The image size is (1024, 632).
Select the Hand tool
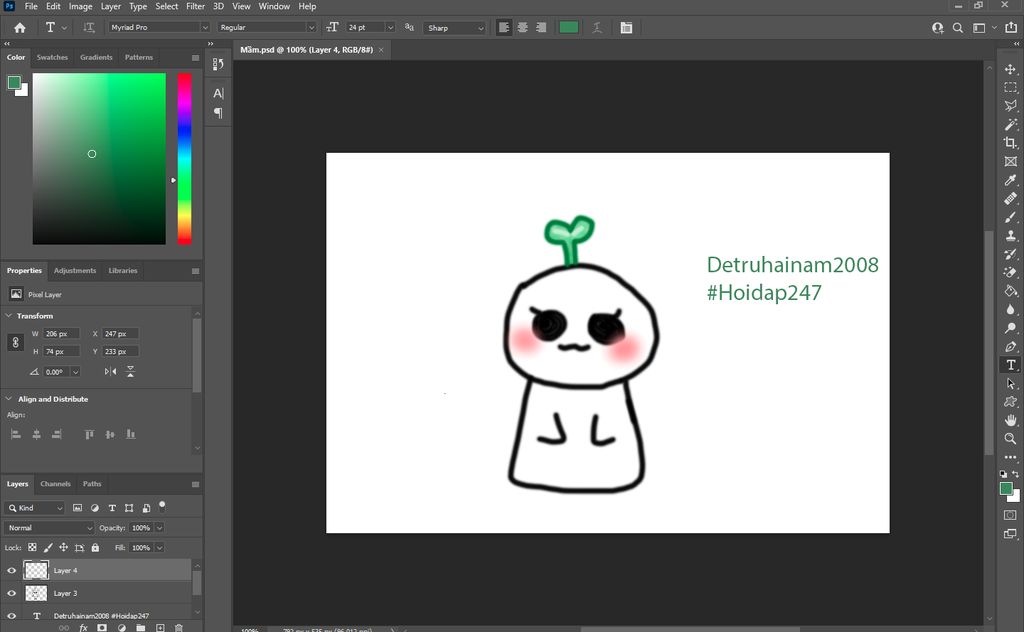[1010, 420]
